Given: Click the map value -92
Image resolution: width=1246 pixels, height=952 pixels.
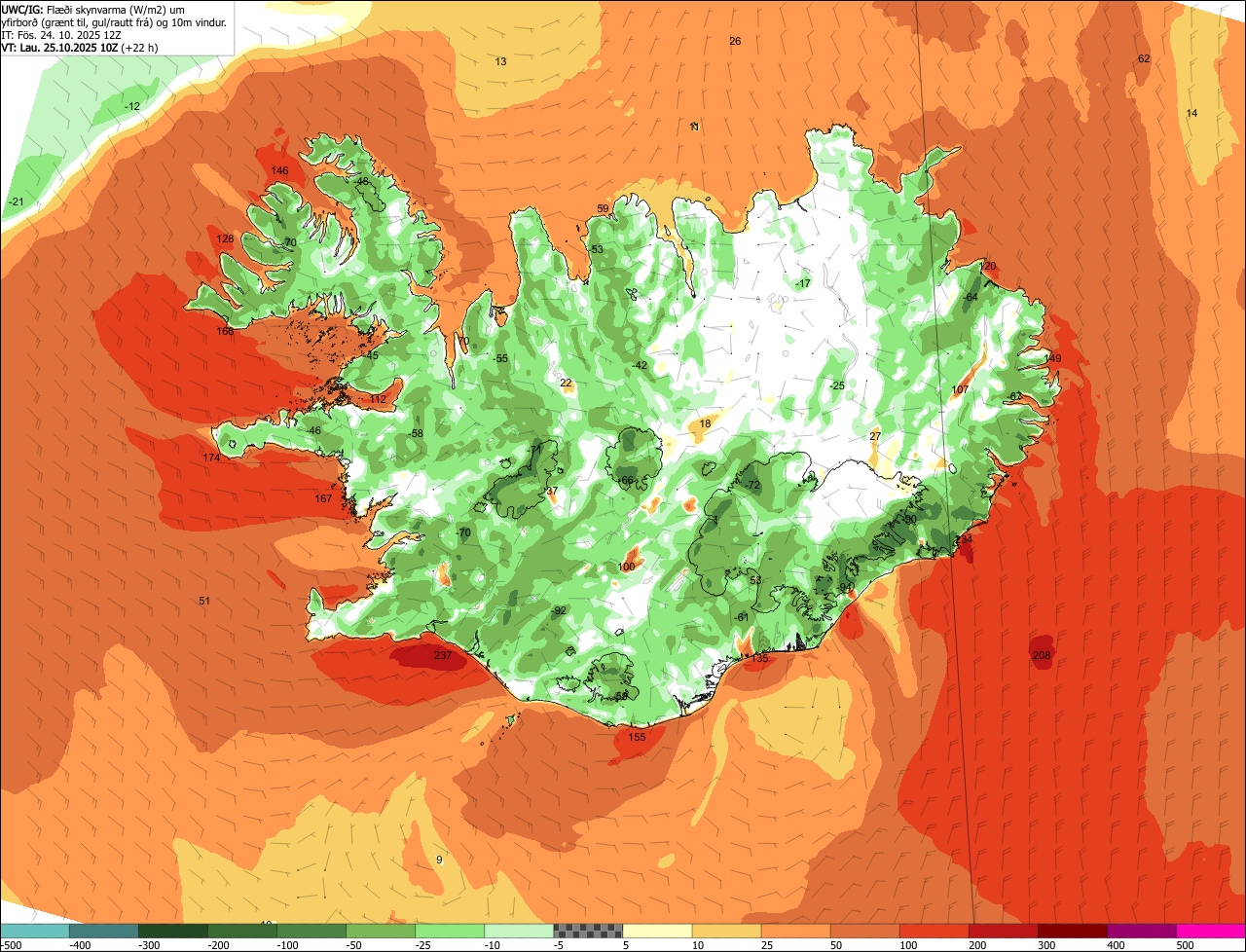Looking at the screenshot, I should (559, 610).
